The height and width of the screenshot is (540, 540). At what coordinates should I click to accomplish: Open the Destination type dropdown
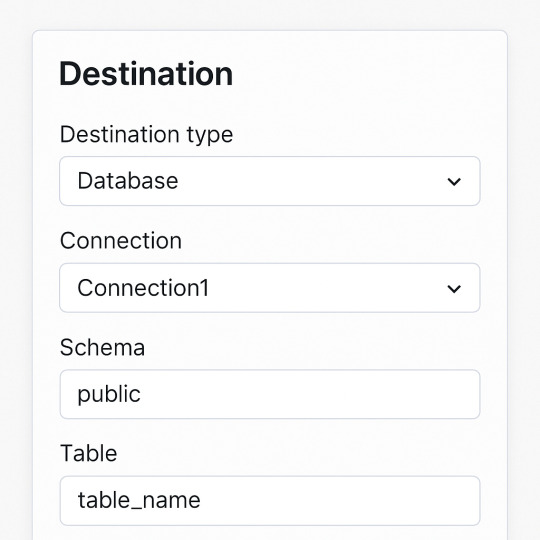[270, 181]
